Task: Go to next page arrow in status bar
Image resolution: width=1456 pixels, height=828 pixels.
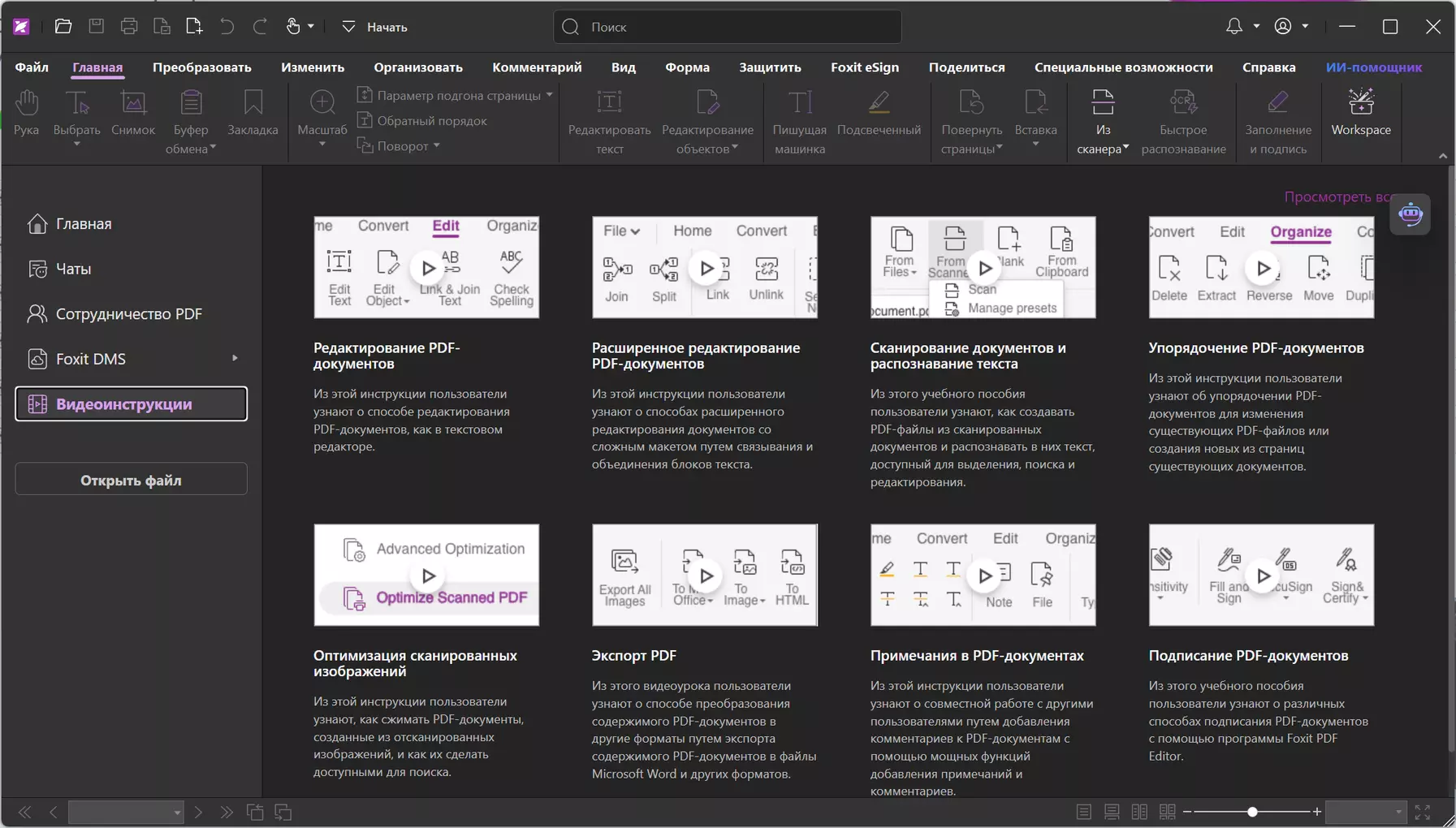Action: (x=198, y=812)
